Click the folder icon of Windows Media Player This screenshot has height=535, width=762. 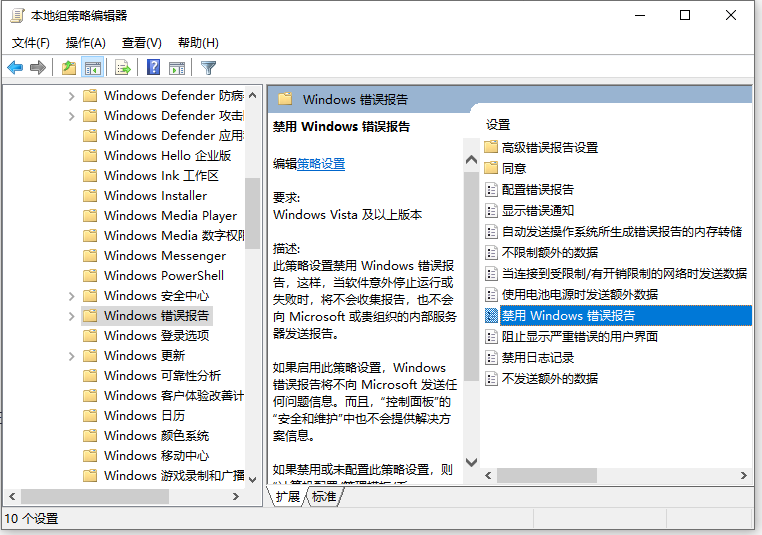tap(90, 215)
